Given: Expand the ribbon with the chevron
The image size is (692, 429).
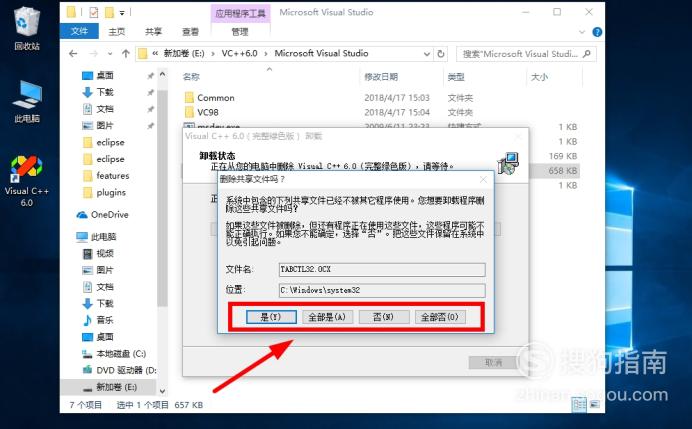Looking at the screenshot, I should point(582,32).
